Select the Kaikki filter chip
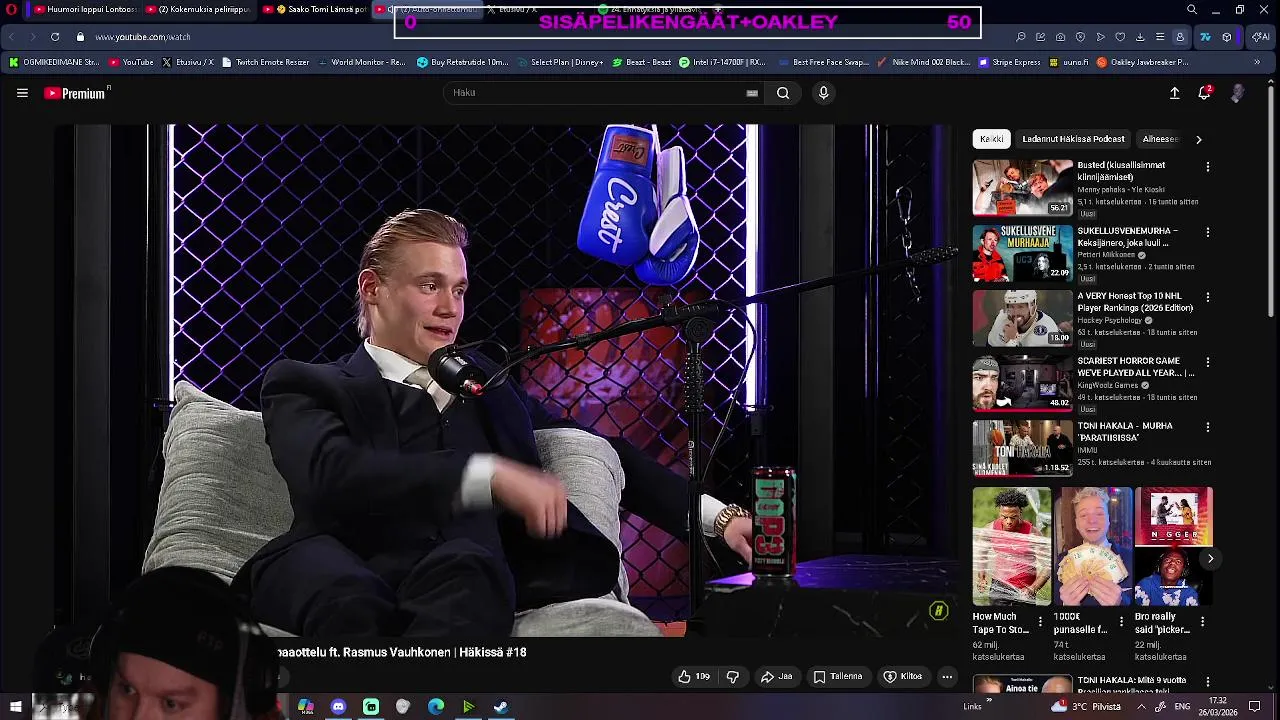Viewport: 1280px width, 720px height. point(992,139)
